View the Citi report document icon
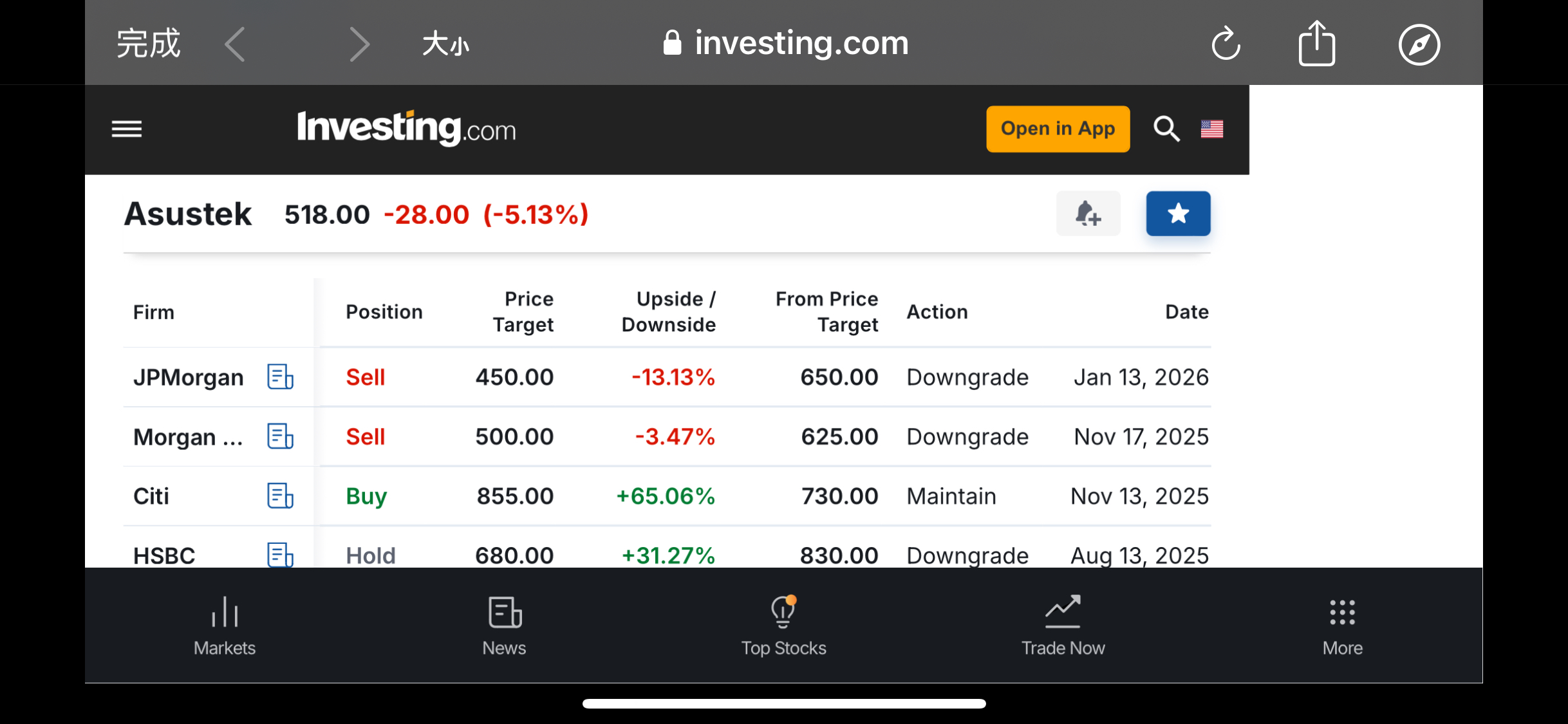The width and height of the screenshot is (1568, 724). coord(280,496)
